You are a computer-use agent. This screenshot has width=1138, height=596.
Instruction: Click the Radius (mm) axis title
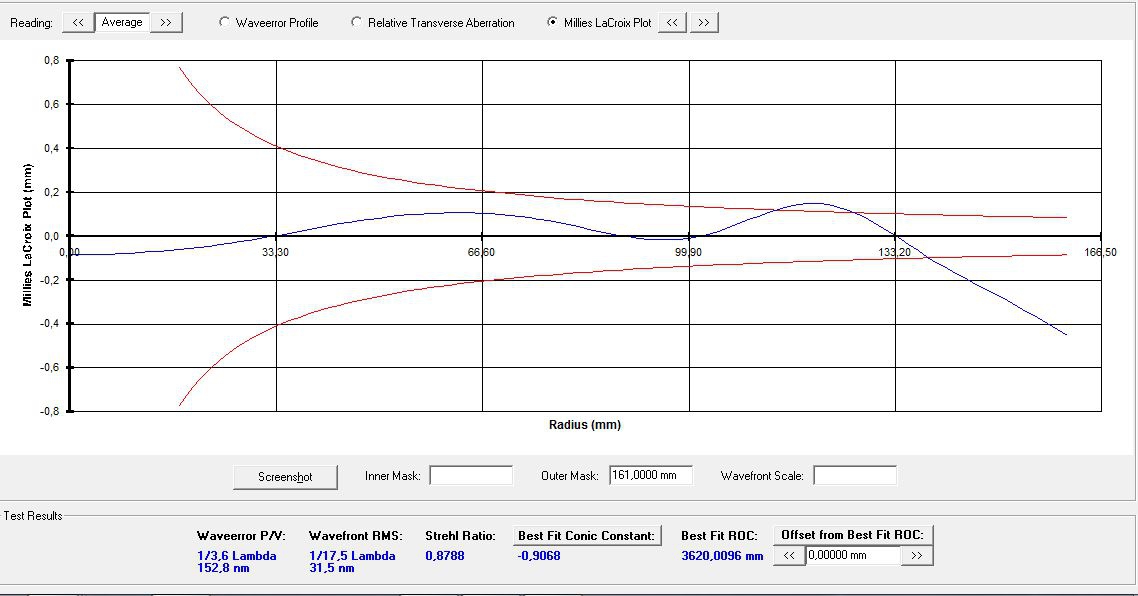tap(585, 425)
